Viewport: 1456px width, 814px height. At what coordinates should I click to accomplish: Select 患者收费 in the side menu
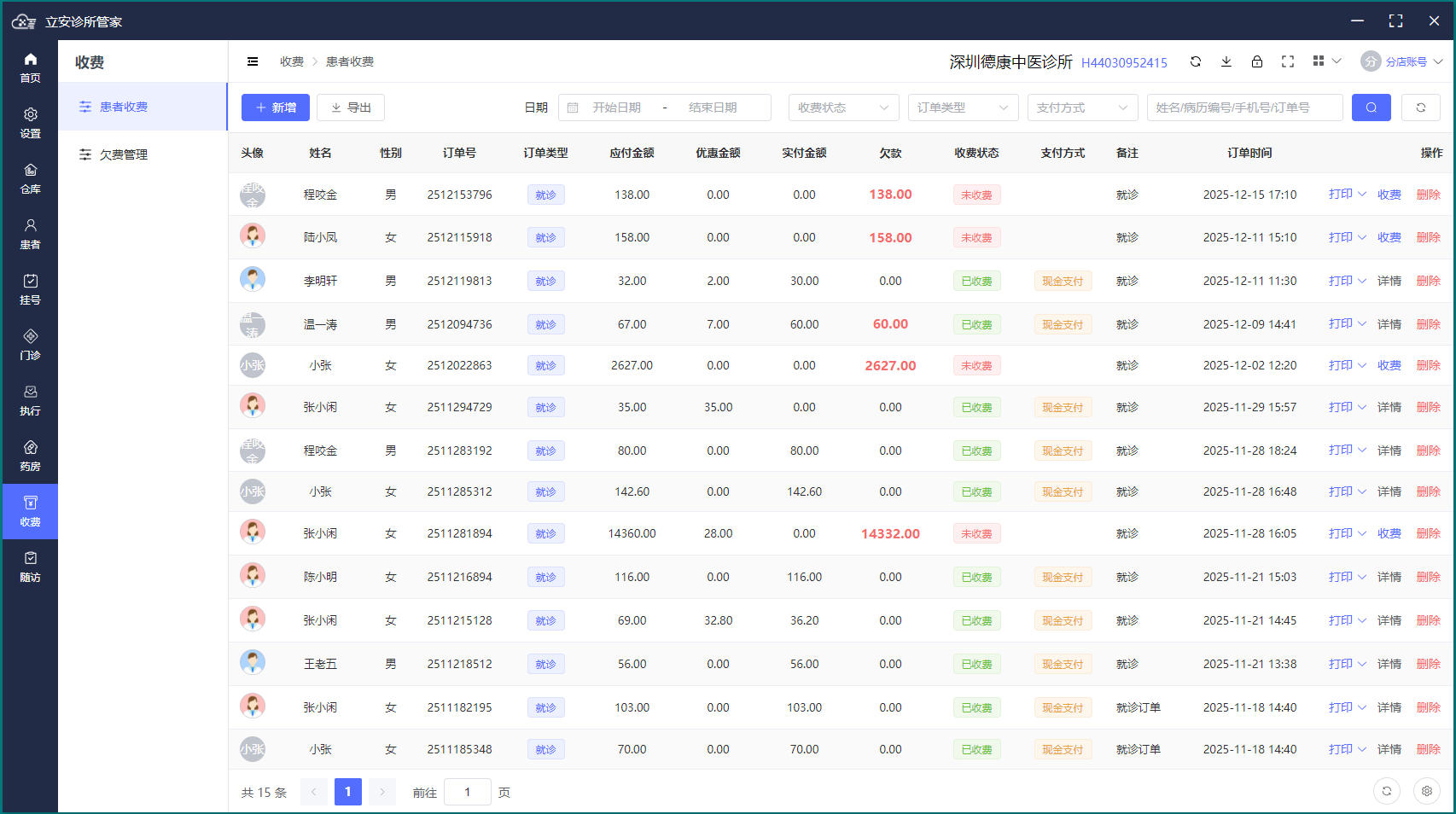tap(143, 107)
